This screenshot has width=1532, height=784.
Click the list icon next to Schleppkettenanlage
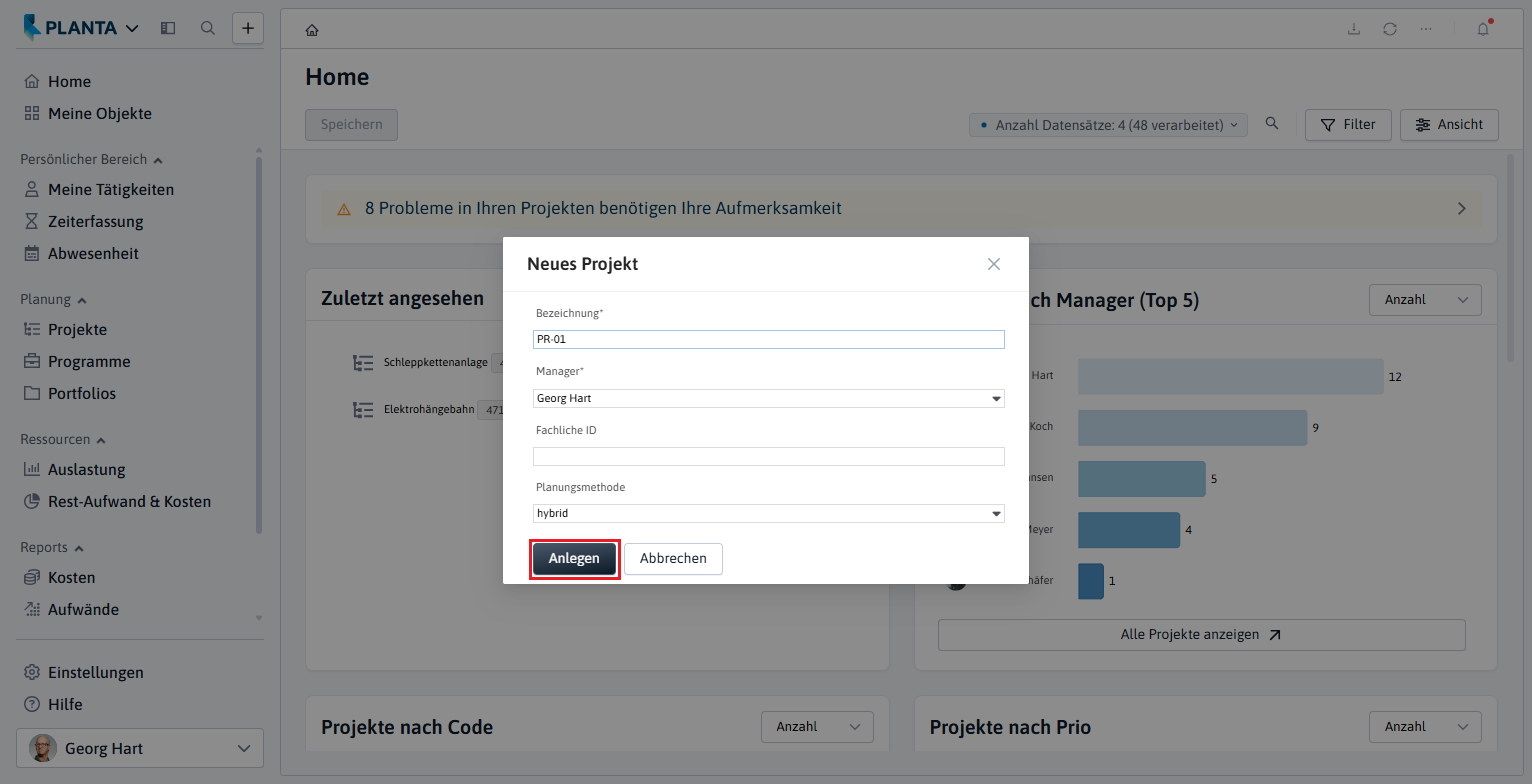click(363, 363)
